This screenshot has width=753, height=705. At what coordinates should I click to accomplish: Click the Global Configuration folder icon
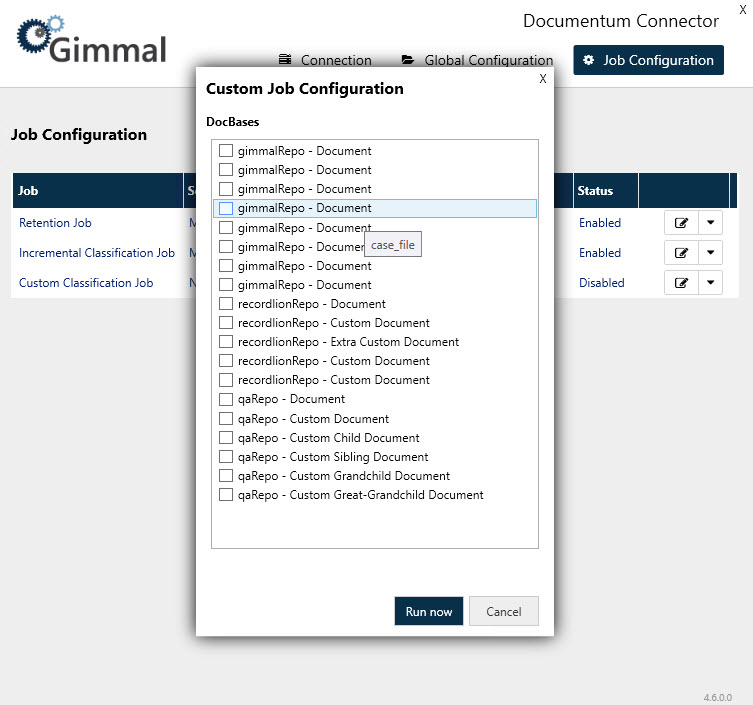[x=408, y=60]
